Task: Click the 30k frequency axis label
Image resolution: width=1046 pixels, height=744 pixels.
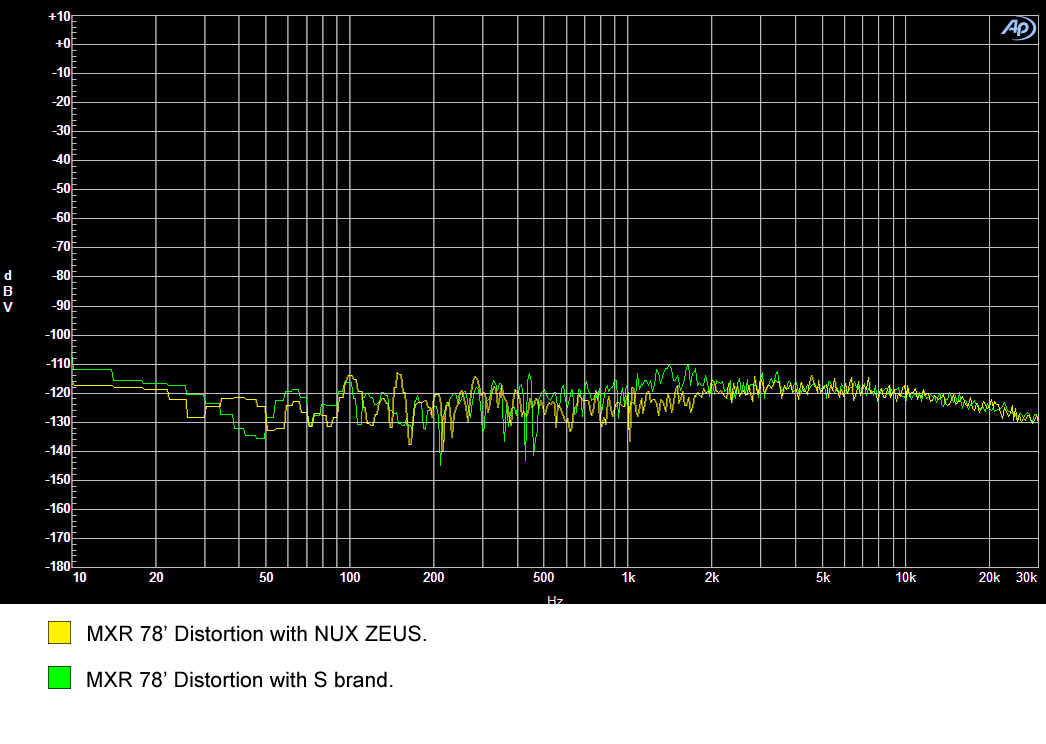Action: (x=1026, y=578)
